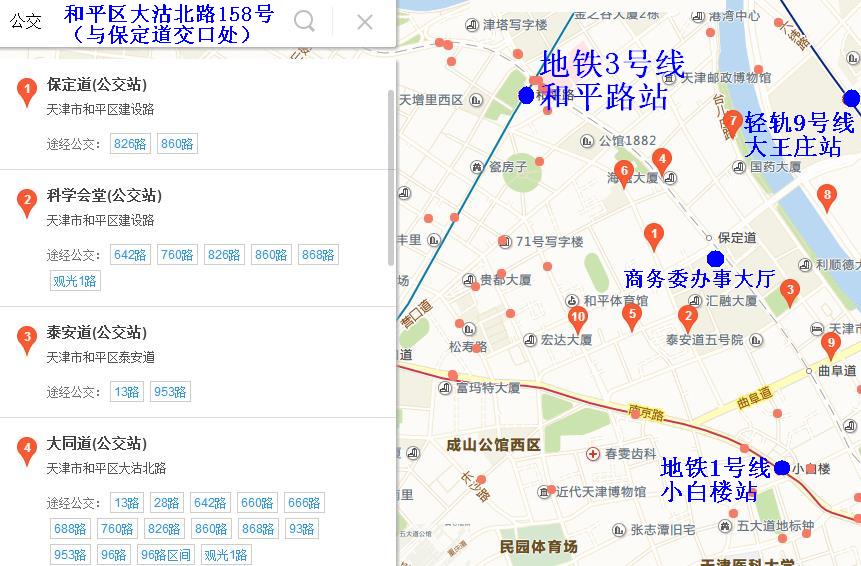Click map pin number 7
The image size is (861, 566).
coord(733,124)
